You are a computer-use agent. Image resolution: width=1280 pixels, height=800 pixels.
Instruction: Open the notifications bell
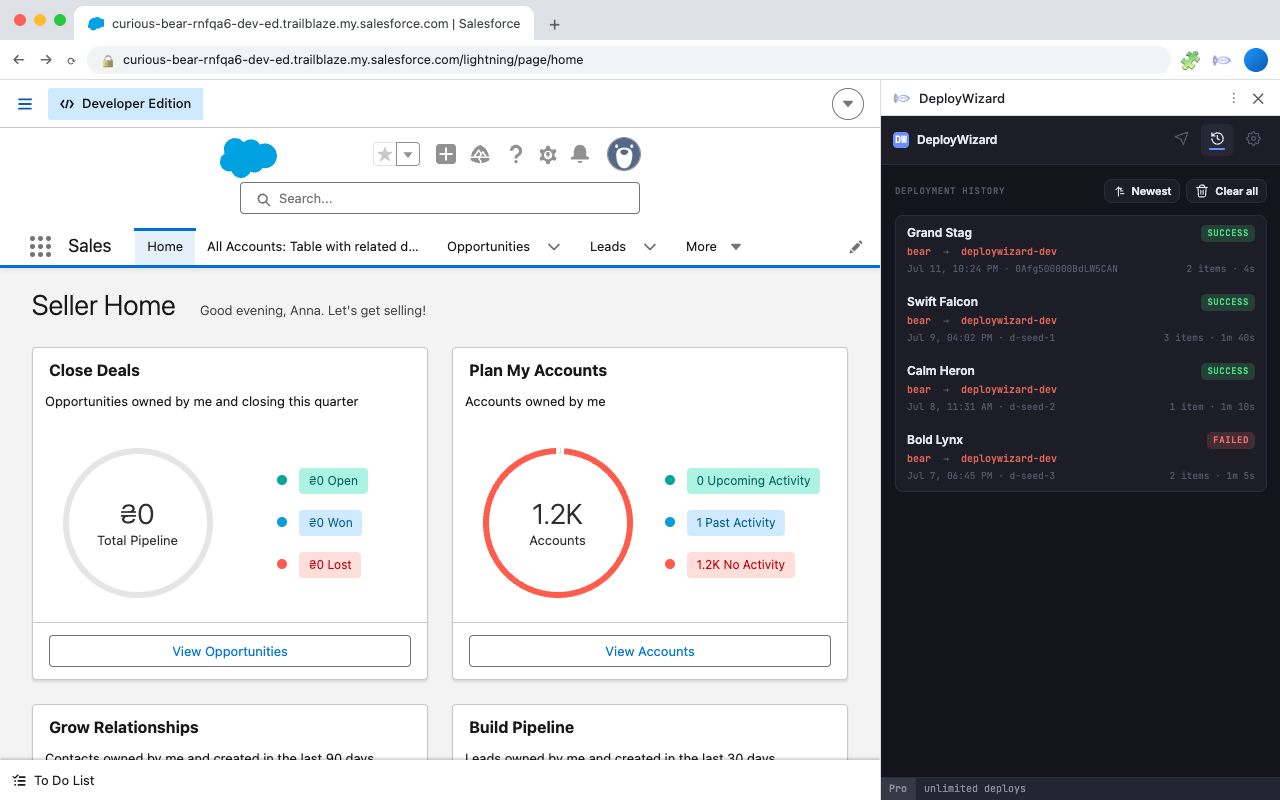[580, 154]
